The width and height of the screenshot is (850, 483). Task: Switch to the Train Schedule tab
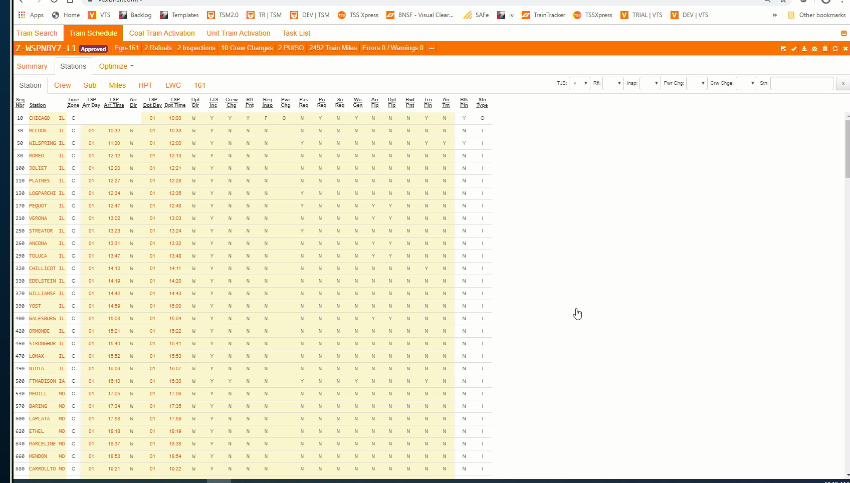93,33
